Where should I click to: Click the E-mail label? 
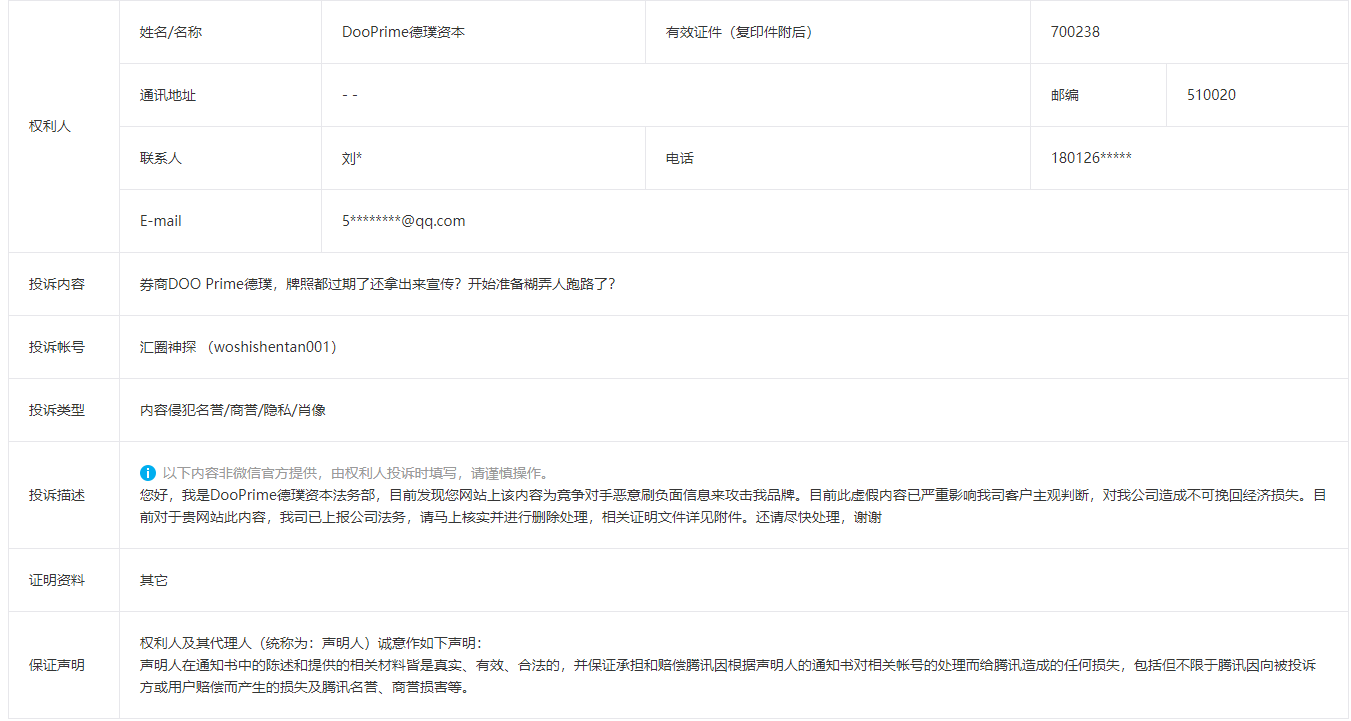161,221
